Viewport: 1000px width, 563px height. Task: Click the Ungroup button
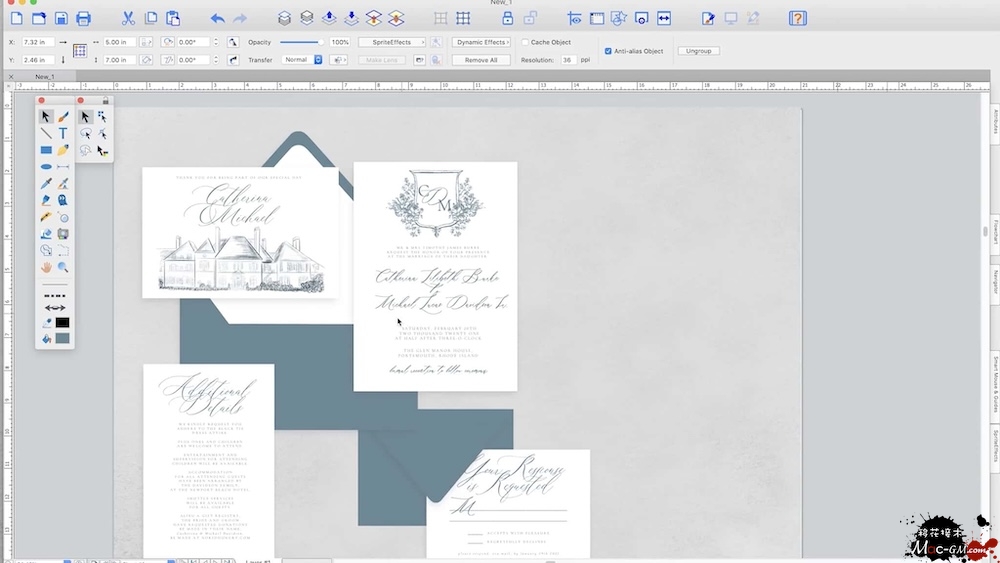point(698,50)
